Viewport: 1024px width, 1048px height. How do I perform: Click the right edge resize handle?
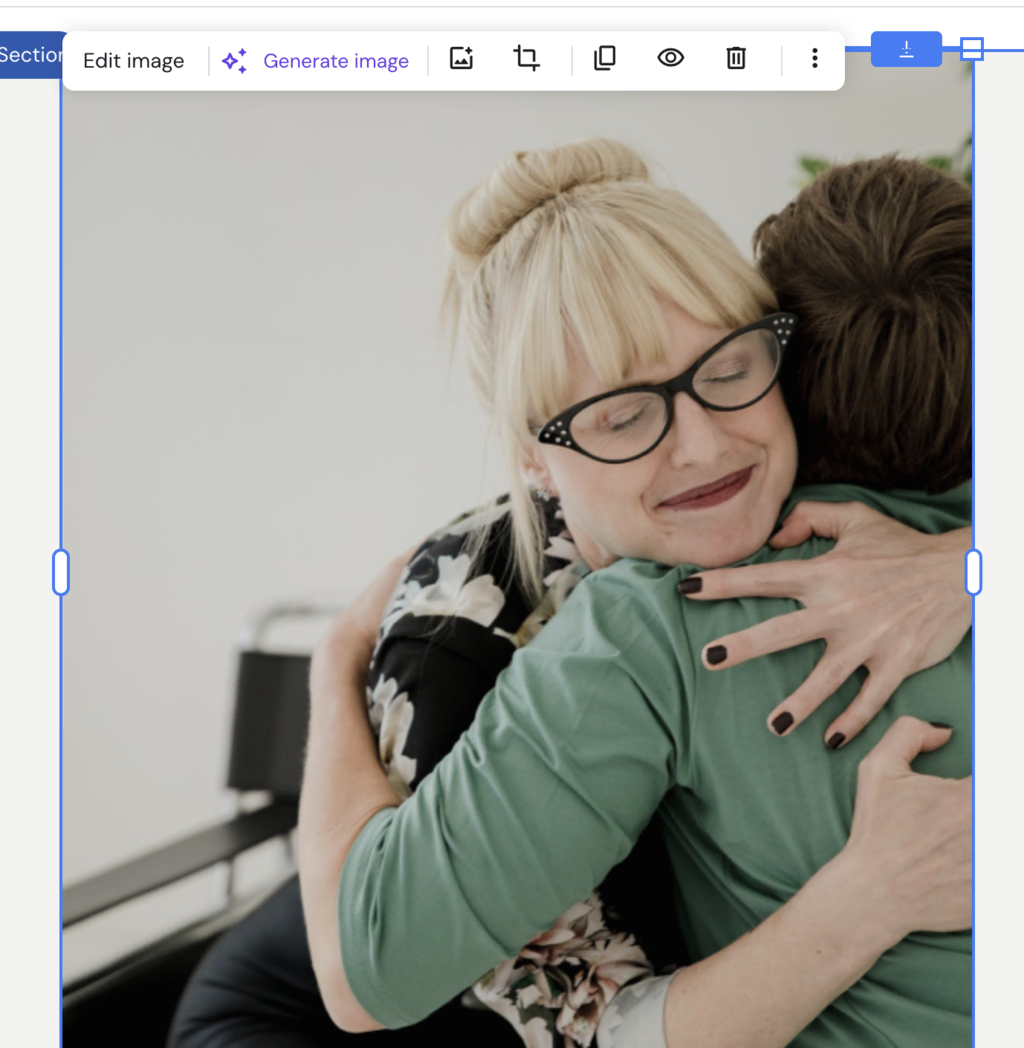click(x=974, y=572)
